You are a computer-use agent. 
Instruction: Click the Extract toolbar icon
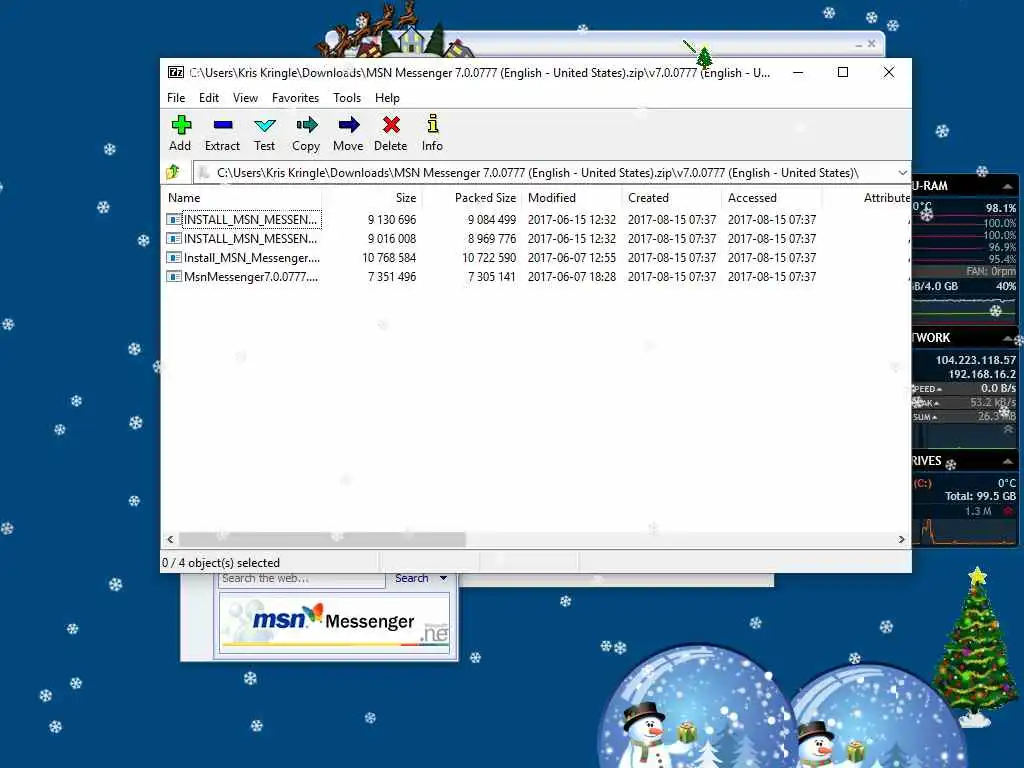click(x=223, y=125)
